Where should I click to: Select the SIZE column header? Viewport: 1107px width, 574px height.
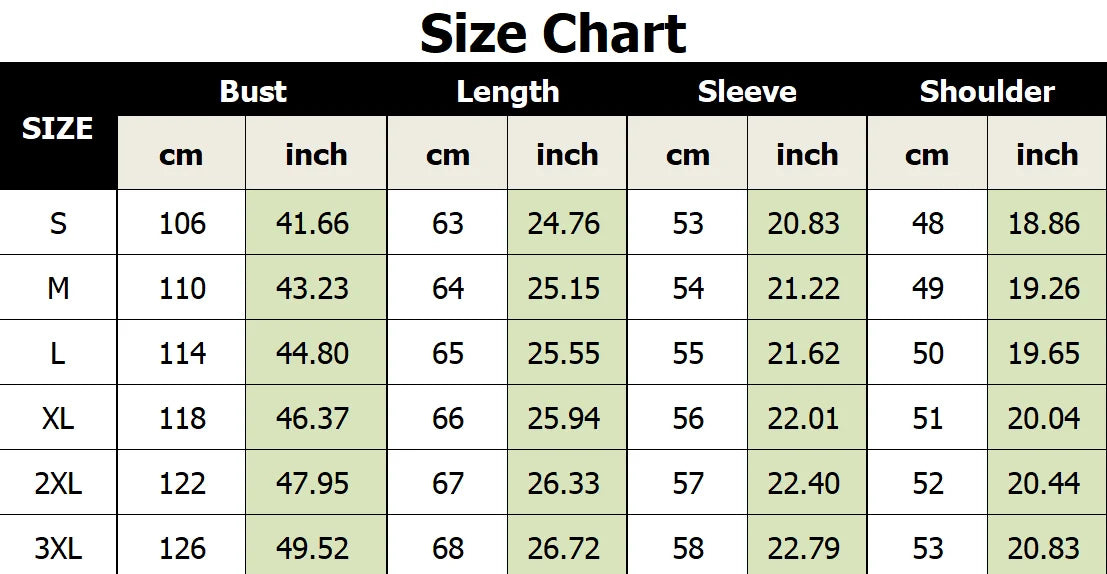[x=58, y=128]
